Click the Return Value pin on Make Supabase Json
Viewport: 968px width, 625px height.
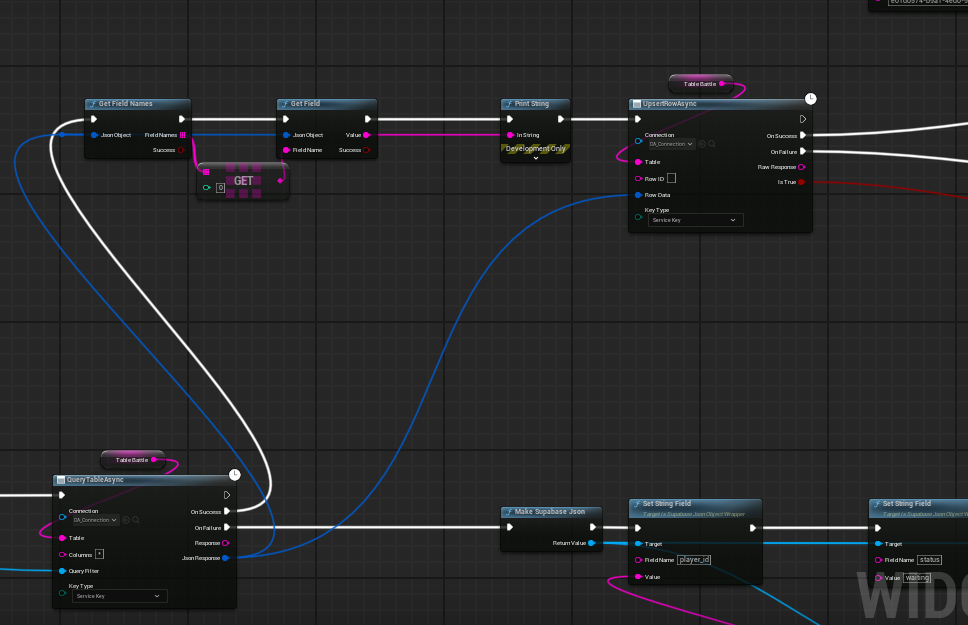point(592,543)
